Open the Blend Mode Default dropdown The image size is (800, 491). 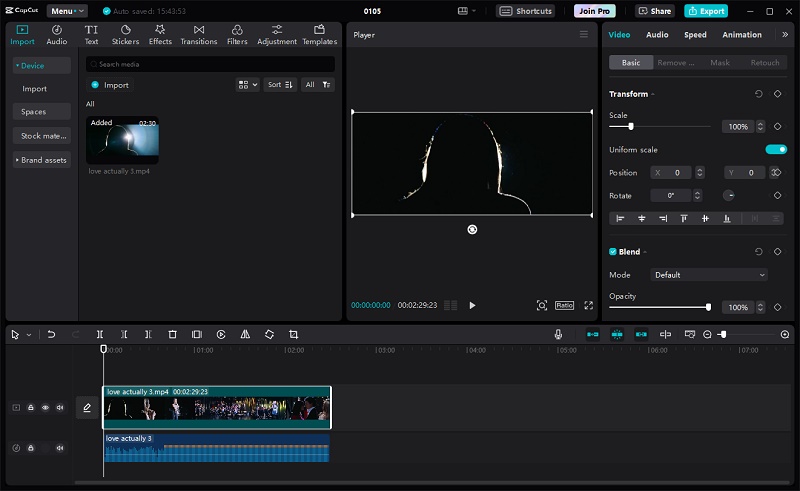pyautogui.click(x=709, y=275)
